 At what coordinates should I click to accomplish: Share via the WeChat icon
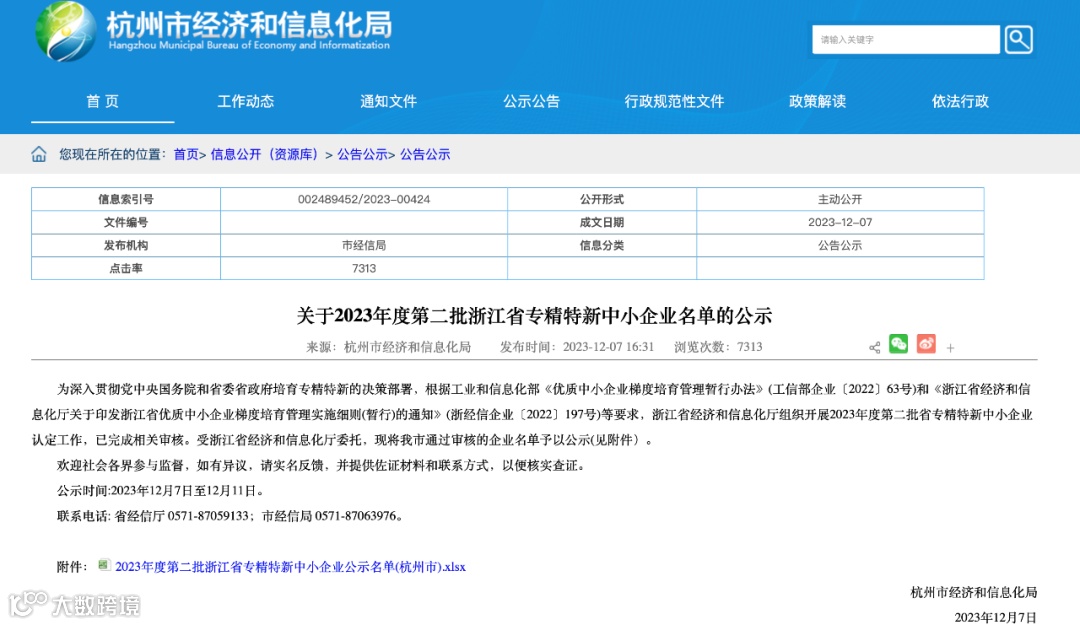click(898, 344)
